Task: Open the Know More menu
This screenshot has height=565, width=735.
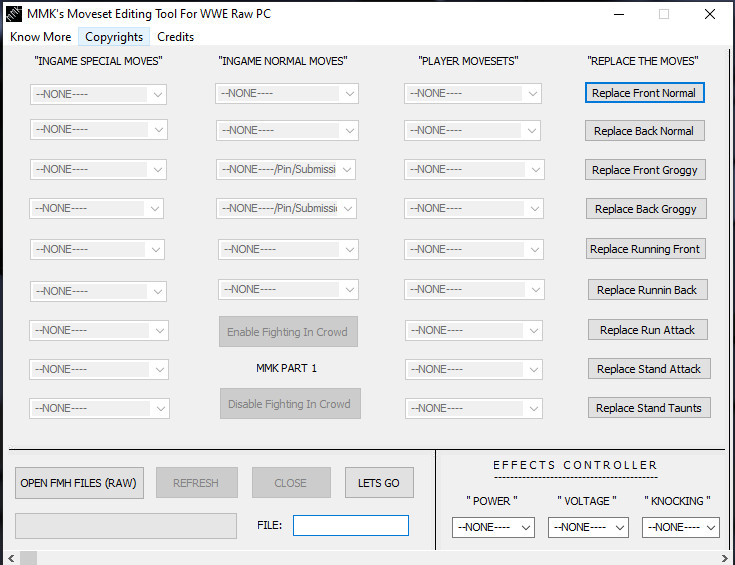Action: pos(40,37)
